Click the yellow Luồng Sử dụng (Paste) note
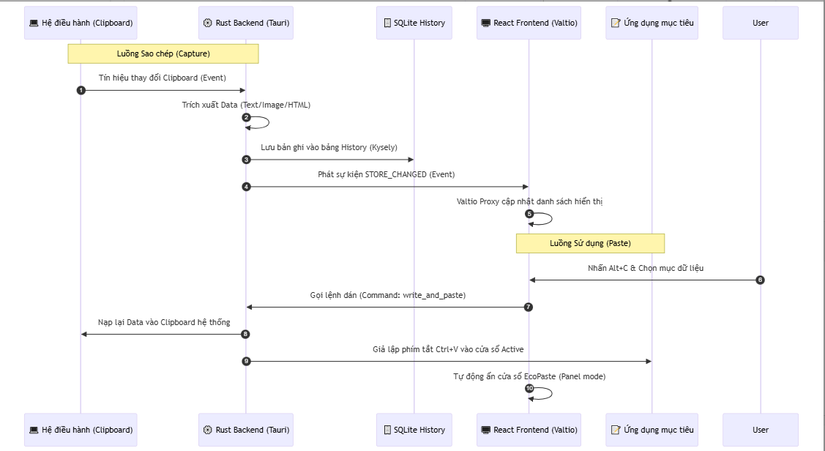Image resolution: width=825 pixels, height=451 pixels. click(590, 243)
